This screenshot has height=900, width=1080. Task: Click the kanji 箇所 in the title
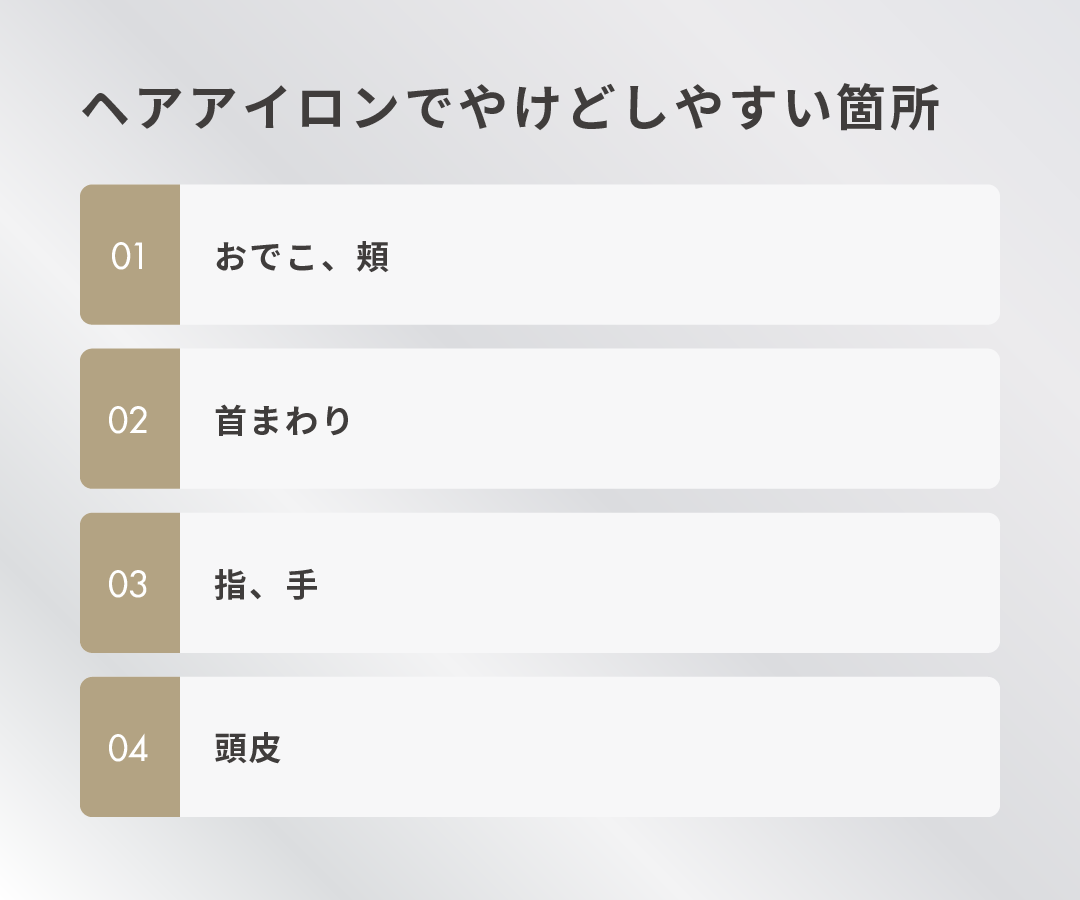(x=890, y=109)
